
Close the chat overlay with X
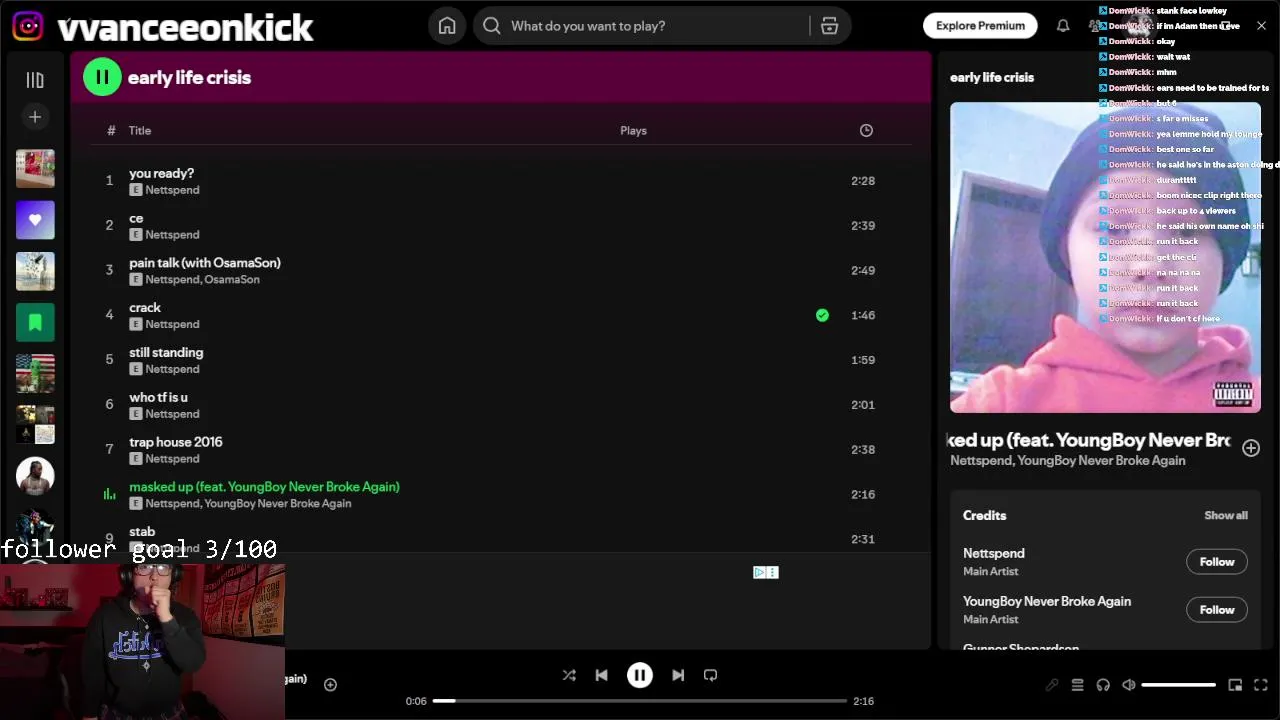pyautogui.click(x=1261, y=26)
